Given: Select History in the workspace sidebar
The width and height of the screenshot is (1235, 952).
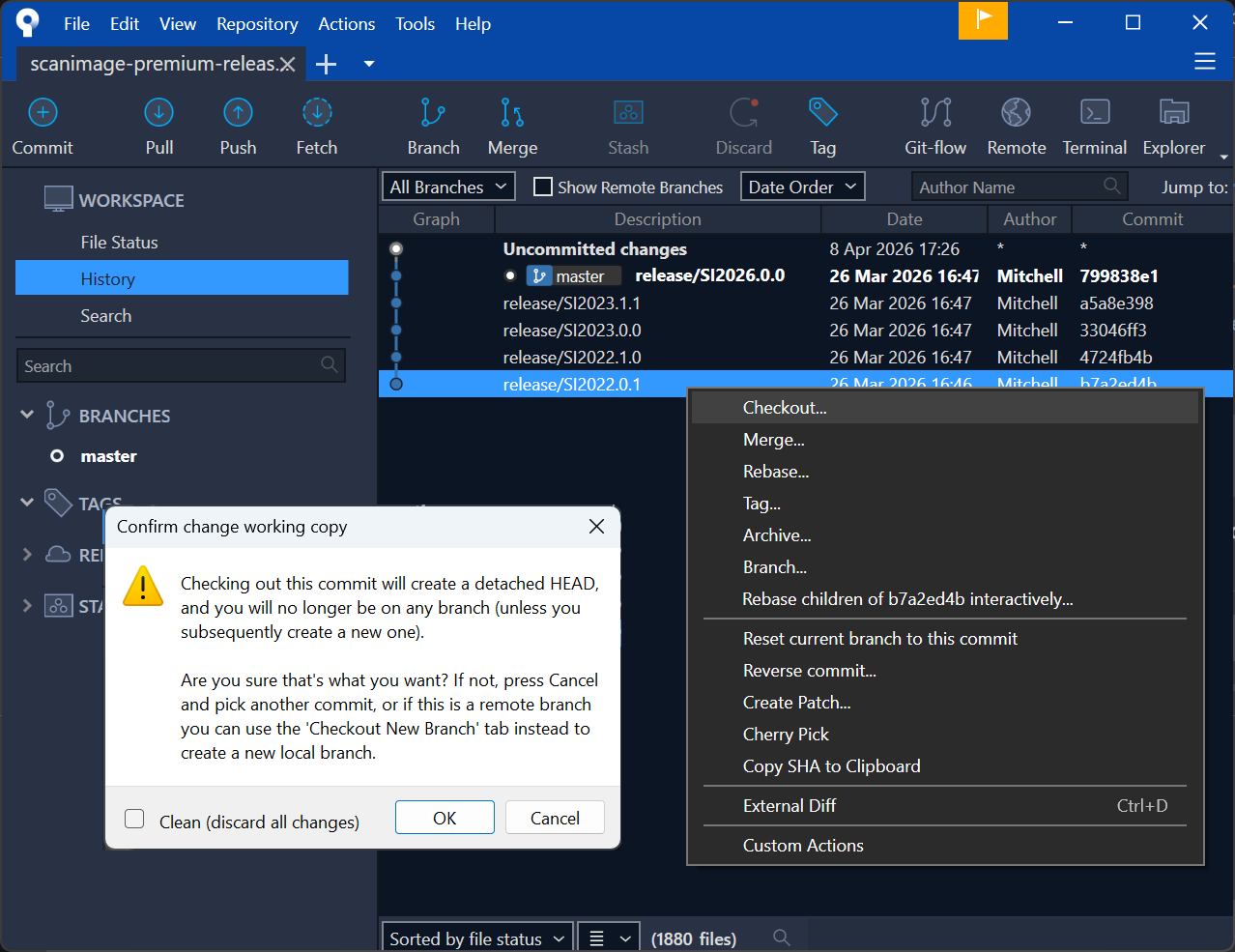Looking at the screenshot, I should point(182,278).
